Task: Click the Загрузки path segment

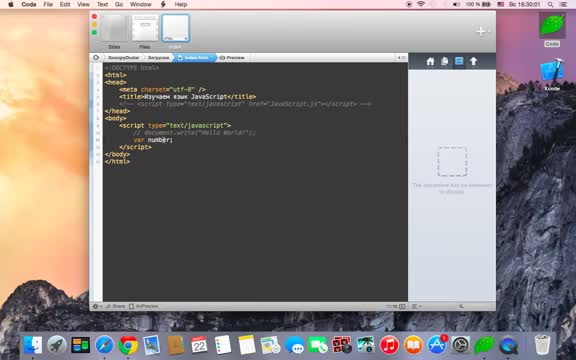Action: click(158, 58)
